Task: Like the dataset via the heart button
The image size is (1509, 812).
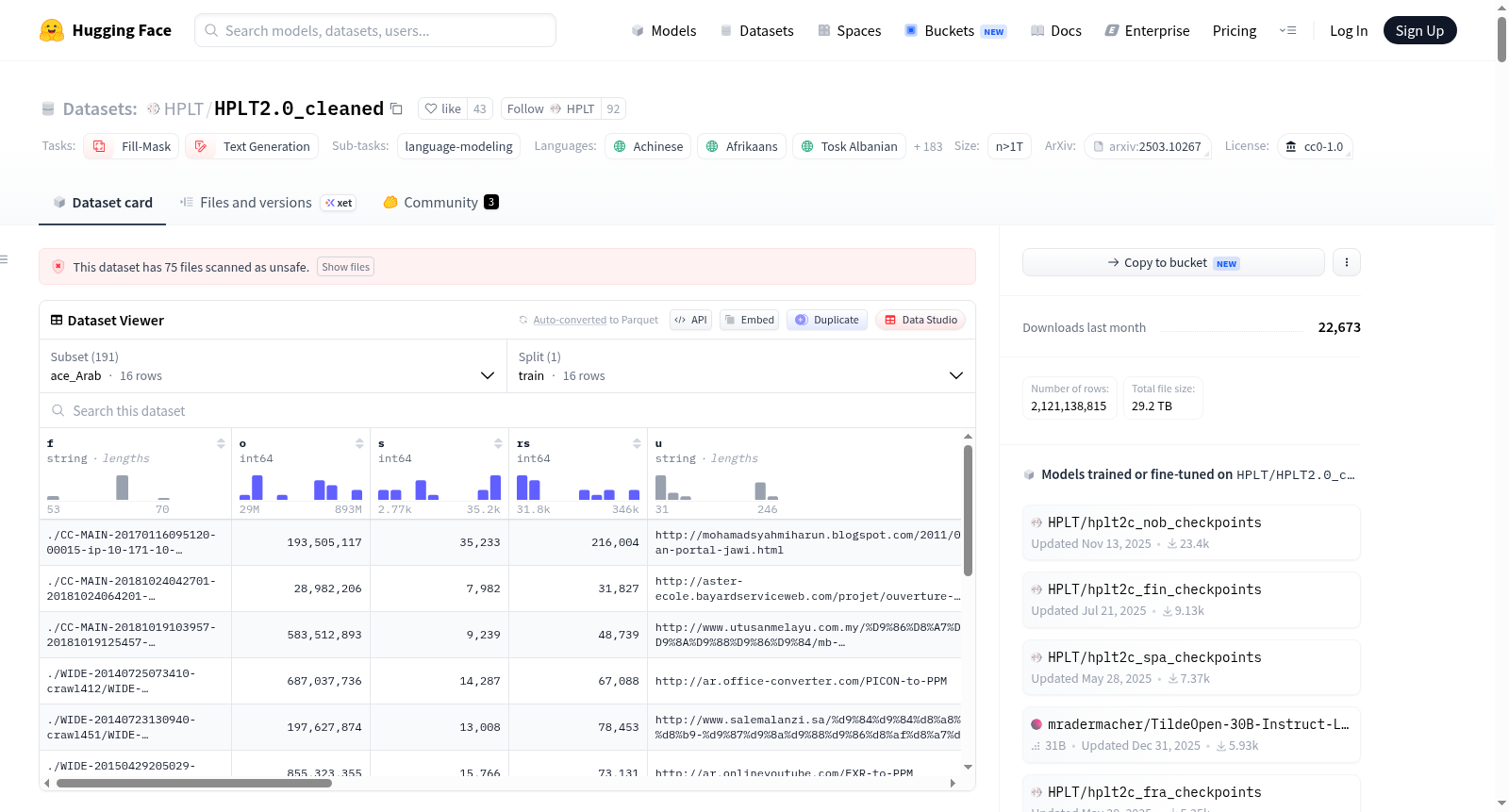Action: (442, 109)
